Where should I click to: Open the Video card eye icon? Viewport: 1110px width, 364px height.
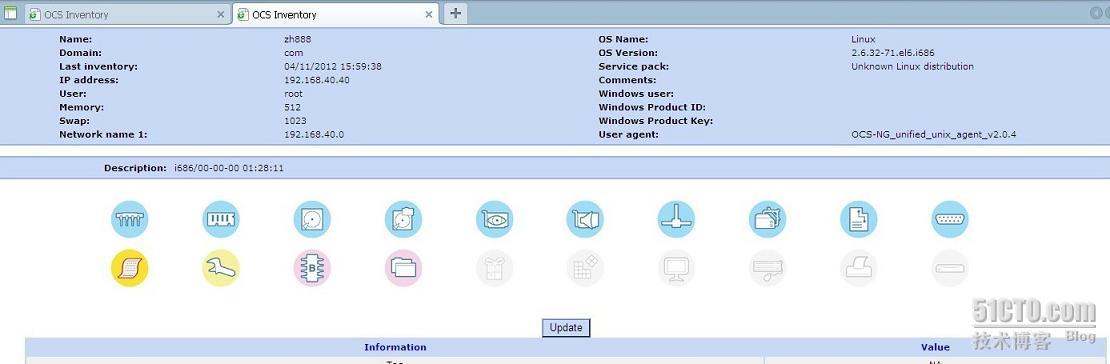click(494, 220)
